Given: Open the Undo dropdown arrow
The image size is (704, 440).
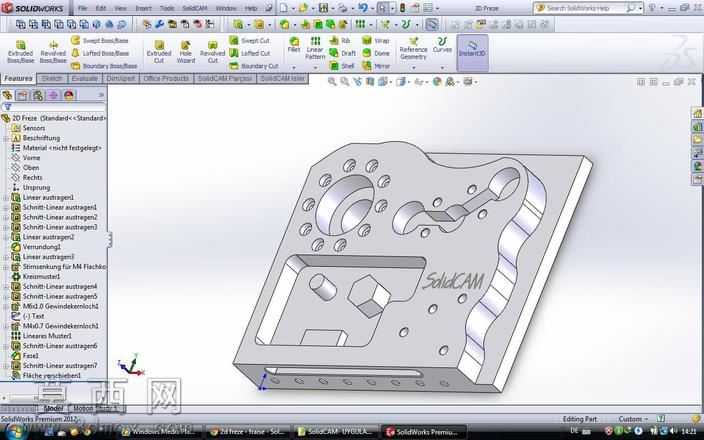Looking at the screenshot, I should (x=371, y=8).
